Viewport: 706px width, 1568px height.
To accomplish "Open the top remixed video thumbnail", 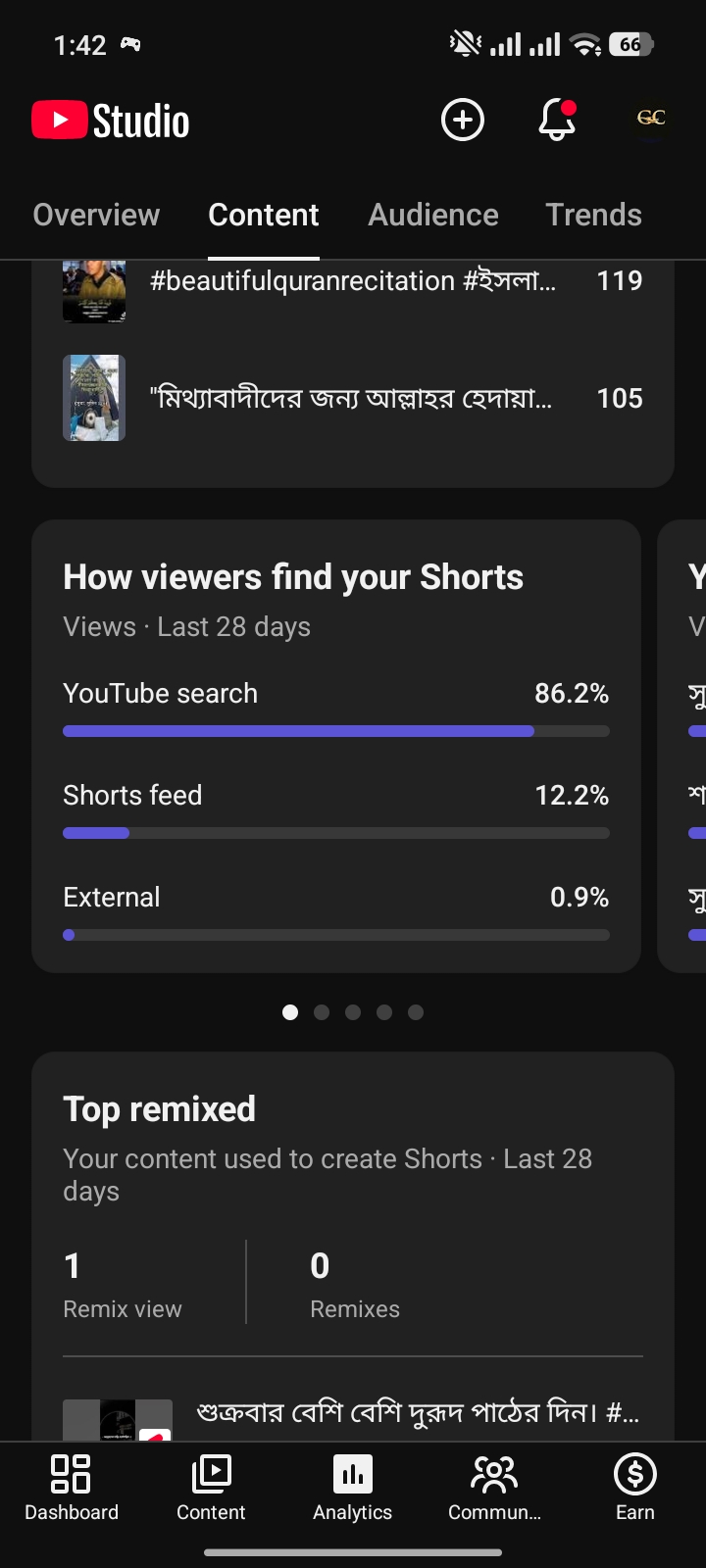I will pos(118,1420).
